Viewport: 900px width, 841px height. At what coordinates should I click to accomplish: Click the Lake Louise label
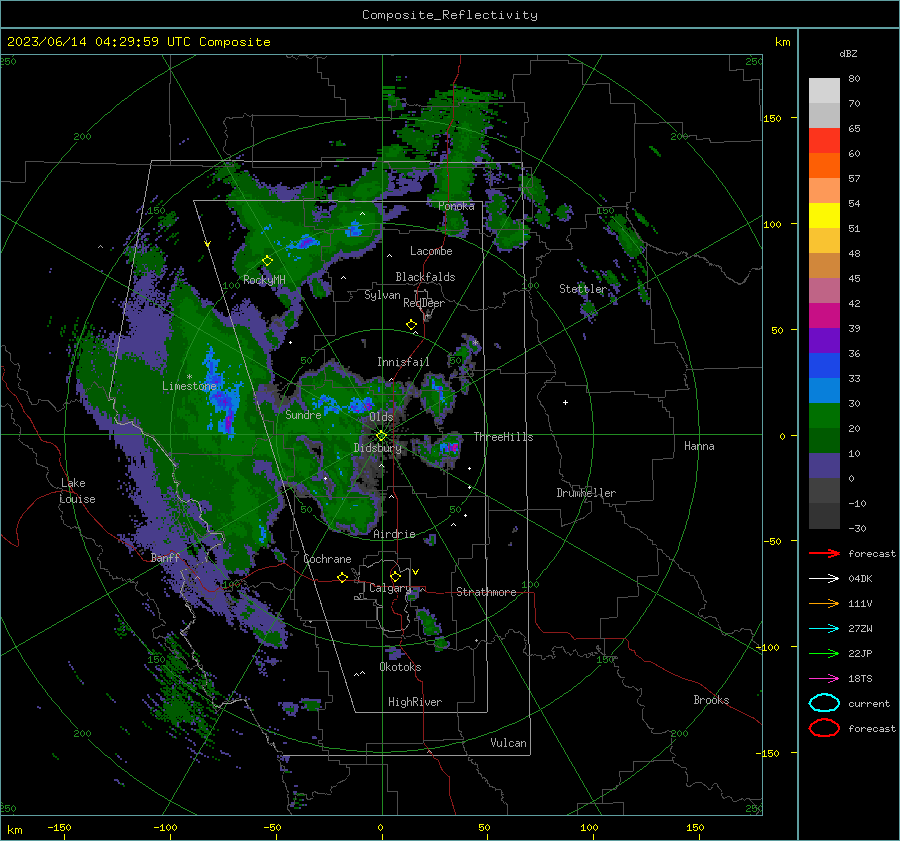(x=78, y=491)
